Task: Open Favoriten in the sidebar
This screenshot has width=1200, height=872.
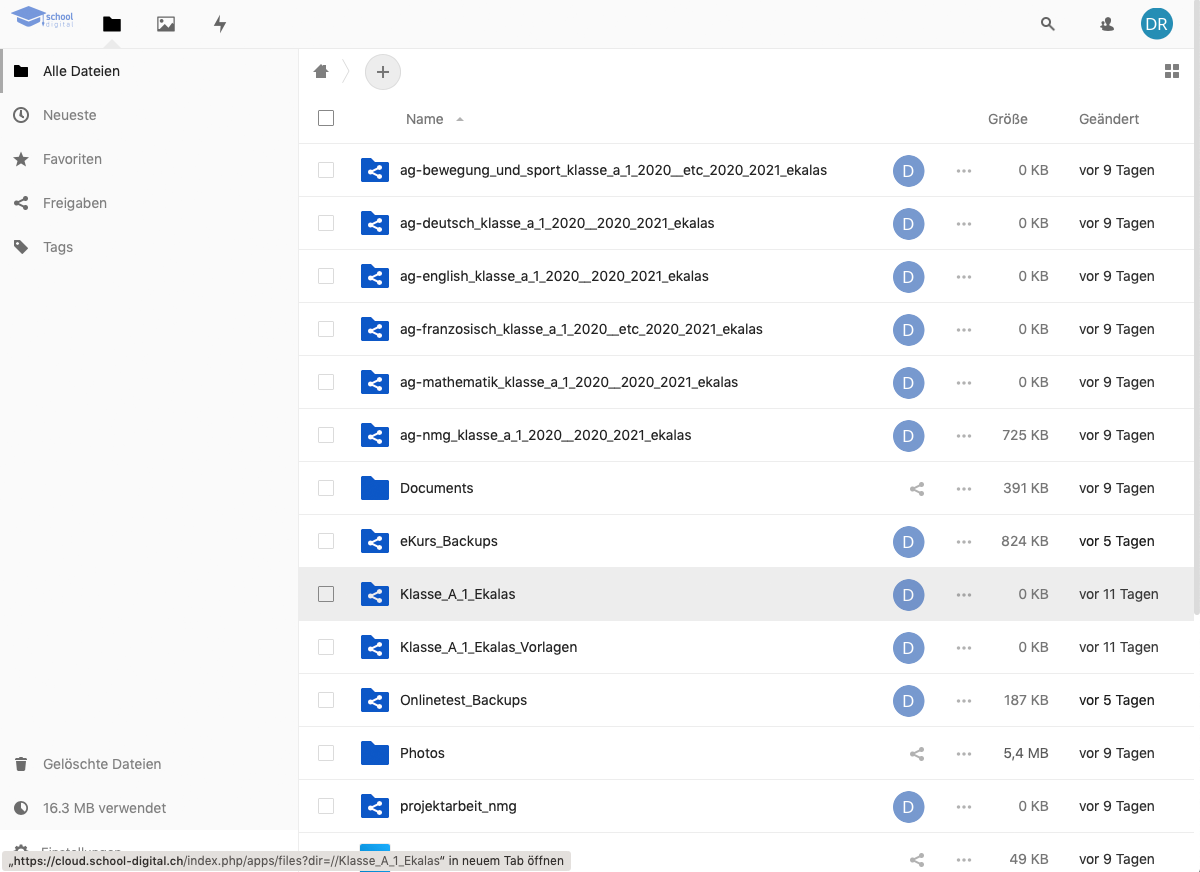Action: click(72, 159)
